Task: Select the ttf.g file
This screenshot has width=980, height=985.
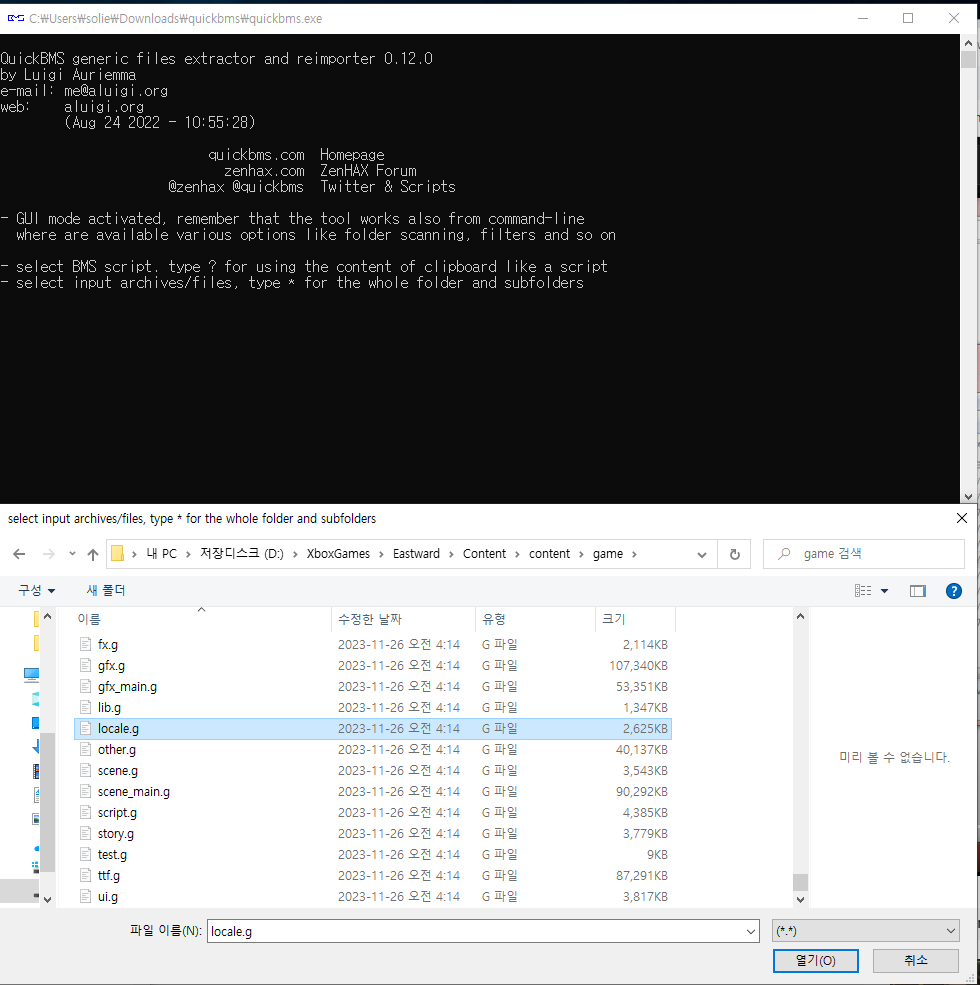Action: click(x=373, y=876)
